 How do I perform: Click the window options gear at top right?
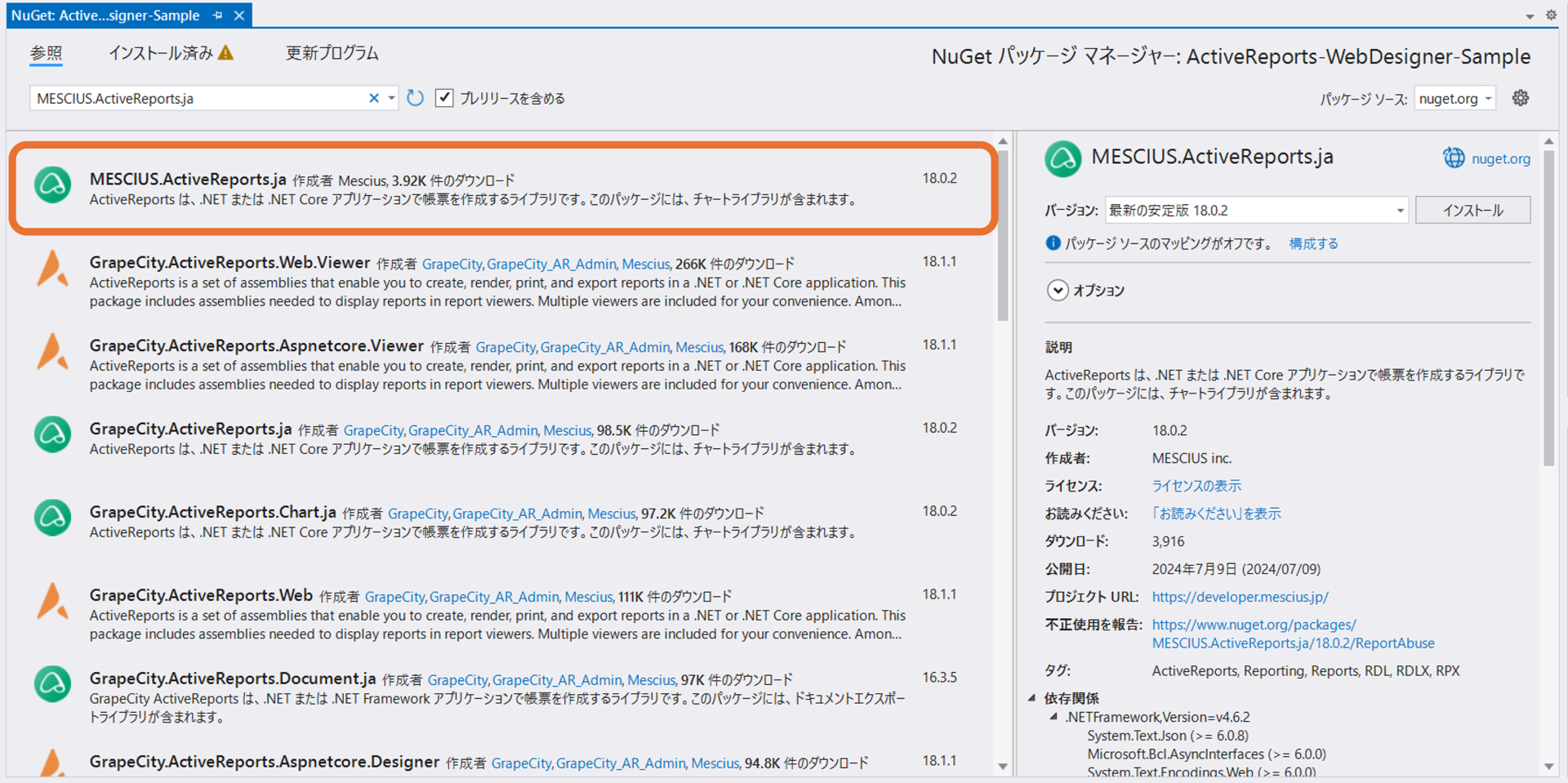1551,15
